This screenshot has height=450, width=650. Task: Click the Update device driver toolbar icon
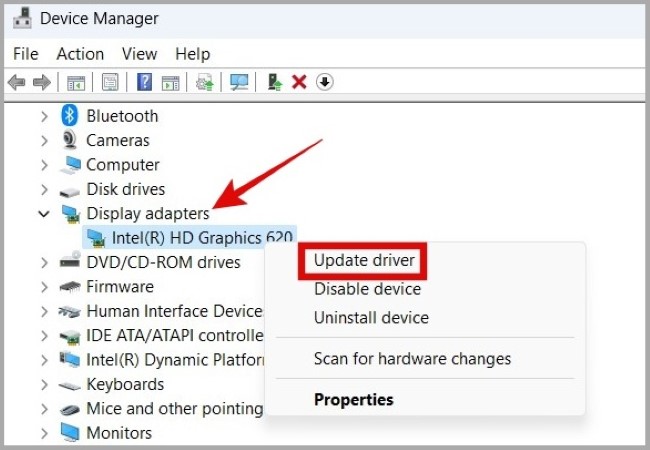click(x=205, y=82)
